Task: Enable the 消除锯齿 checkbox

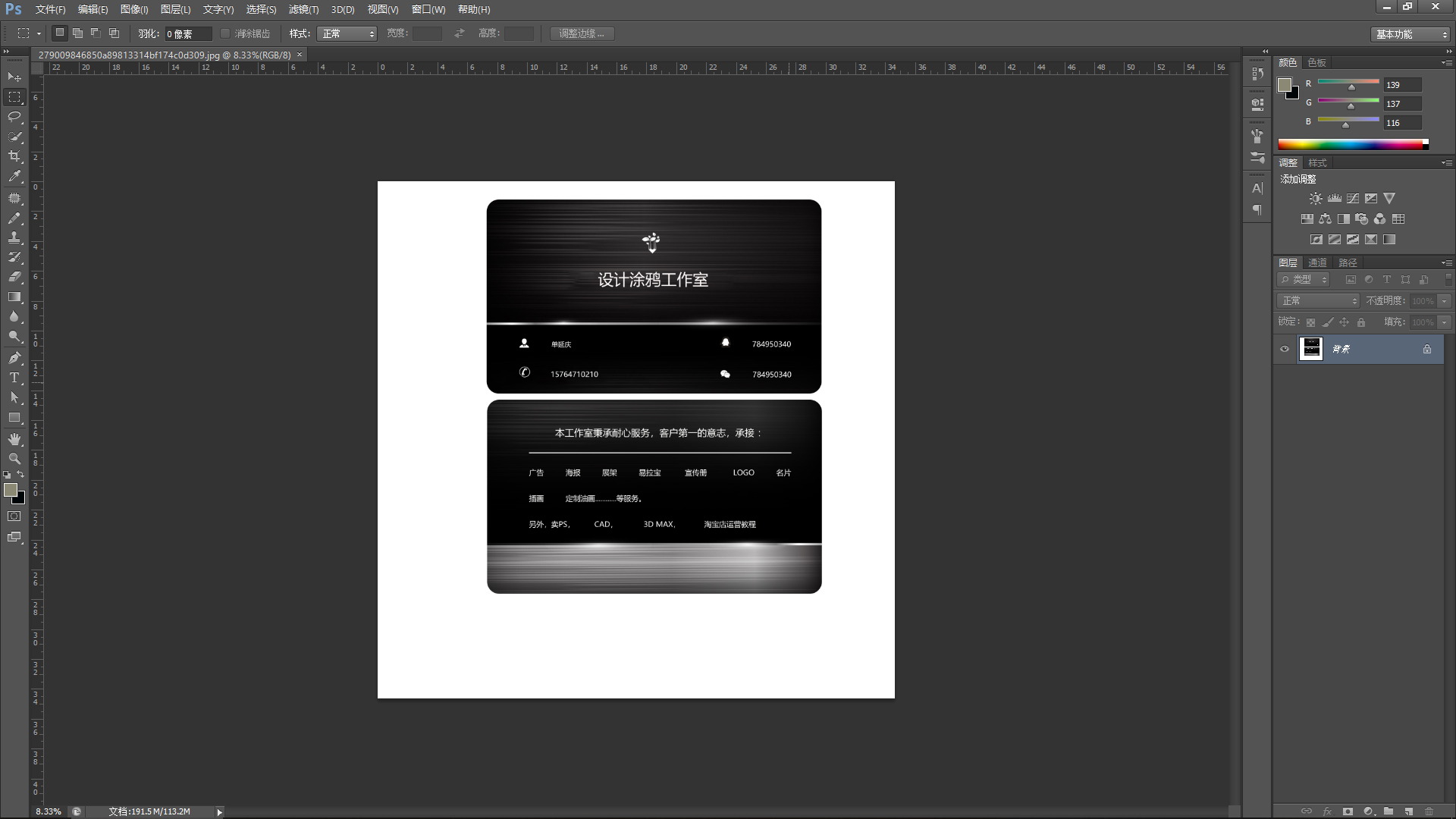Action: click(225, 33)
